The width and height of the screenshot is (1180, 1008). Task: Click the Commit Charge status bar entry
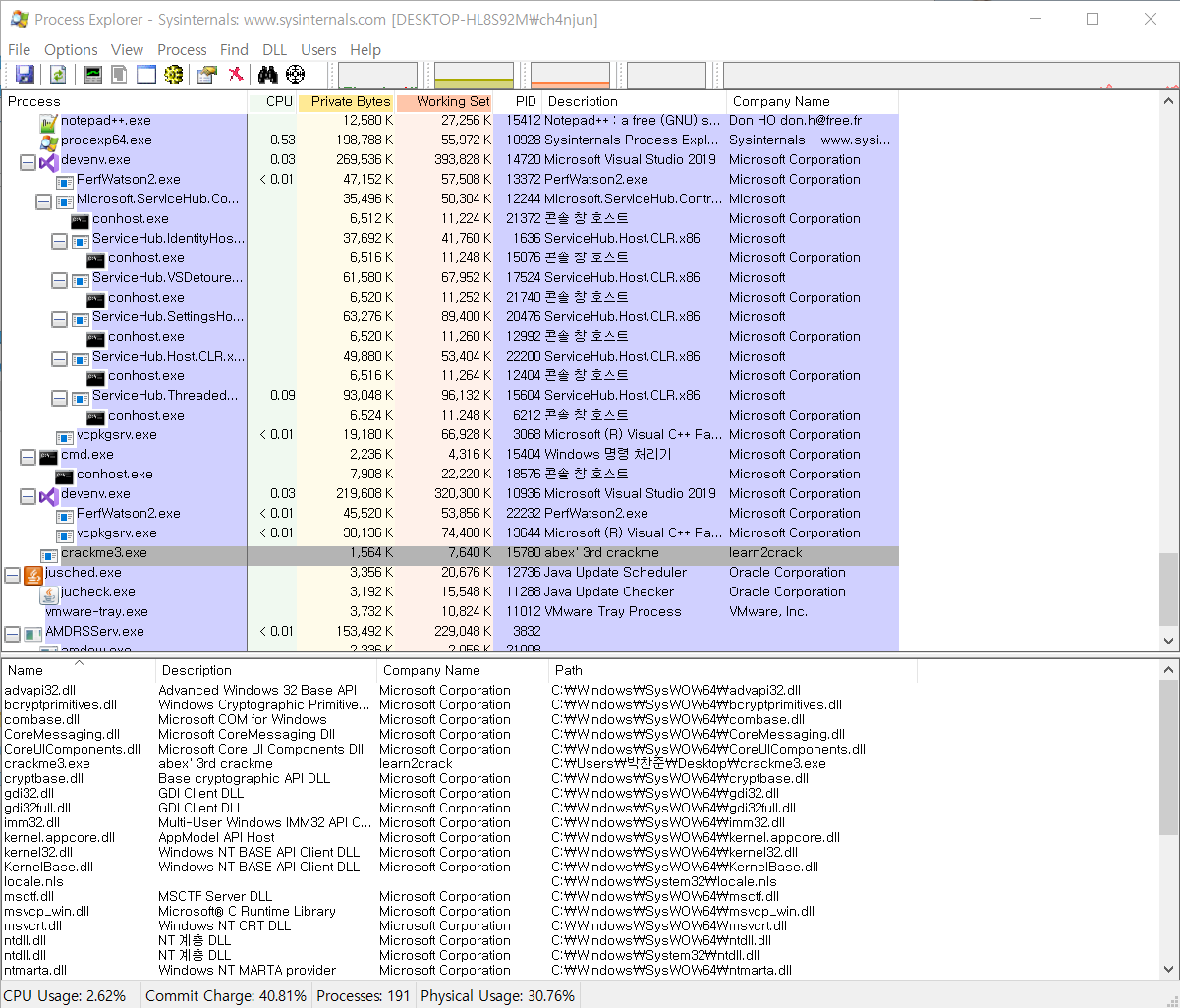click(x=226, y=996)
